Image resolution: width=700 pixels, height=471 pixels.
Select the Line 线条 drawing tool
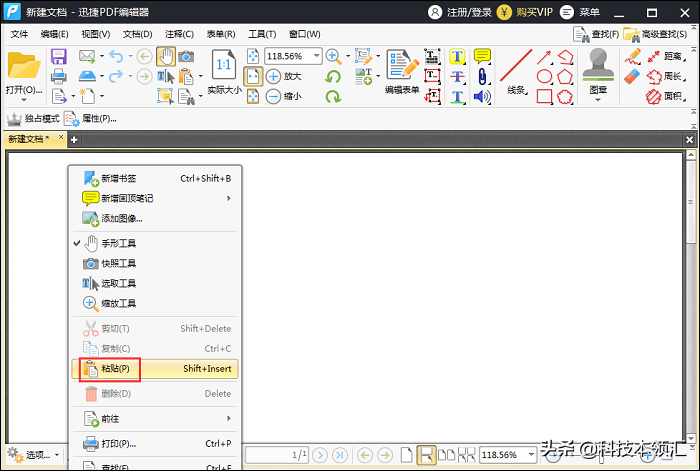pos(517,71)
